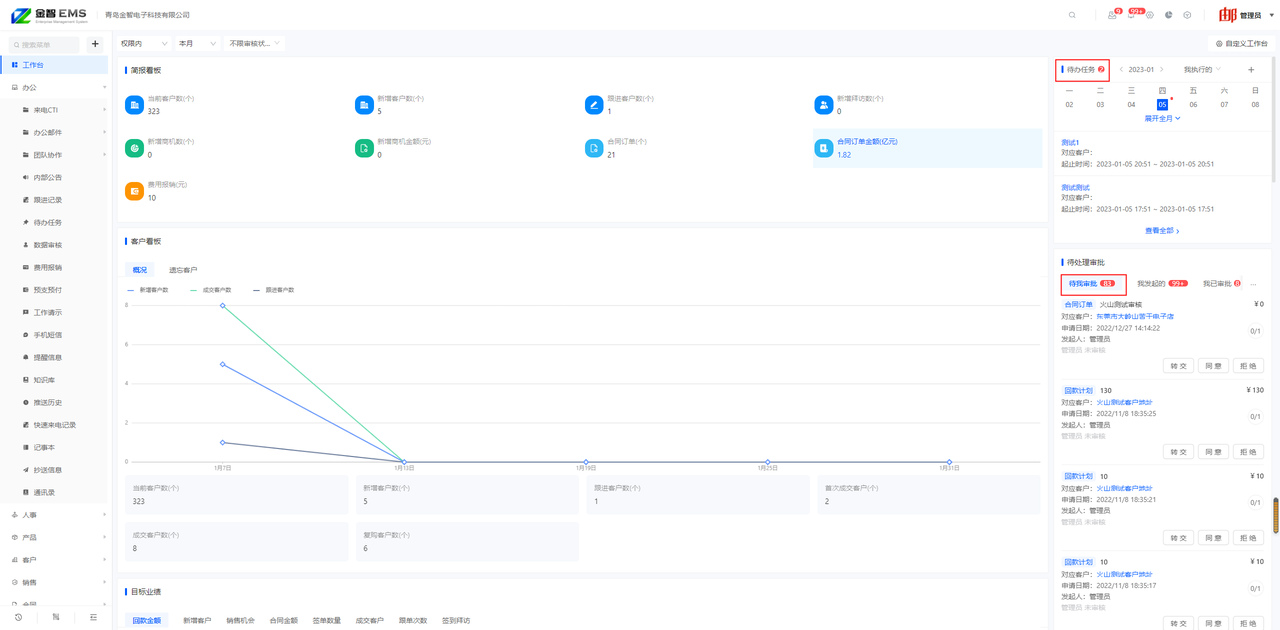Switch to the 我发起的 approval tab
The image size is (1280, 630).
click(x=1162, y=284)
